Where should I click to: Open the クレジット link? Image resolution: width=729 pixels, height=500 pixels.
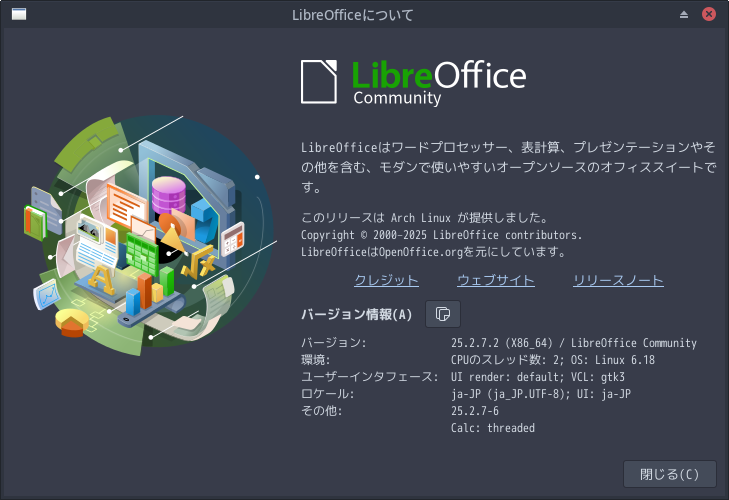tap(386, 280)
